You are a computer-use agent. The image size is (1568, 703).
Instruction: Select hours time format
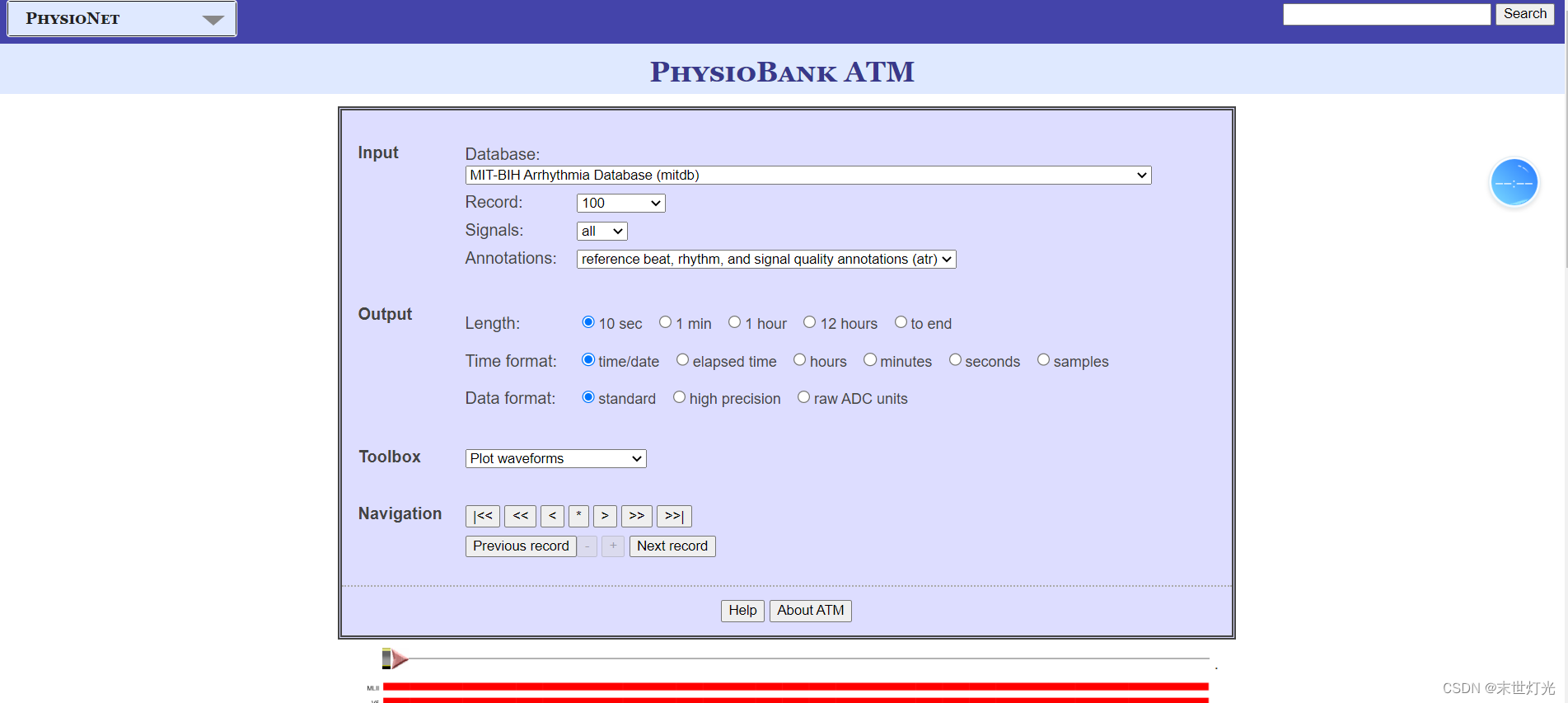point(799,360)
